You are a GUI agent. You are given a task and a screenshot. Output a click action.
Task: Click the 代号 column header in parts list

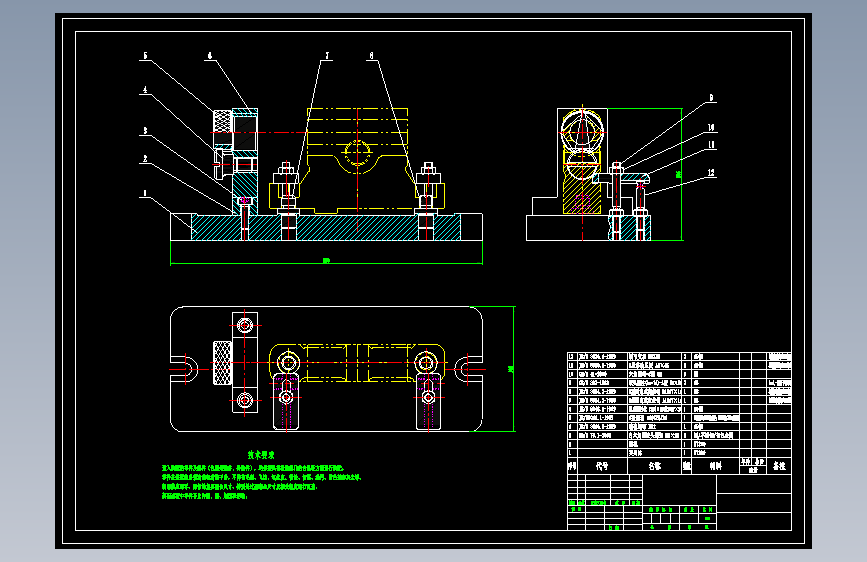pos(602,466)
